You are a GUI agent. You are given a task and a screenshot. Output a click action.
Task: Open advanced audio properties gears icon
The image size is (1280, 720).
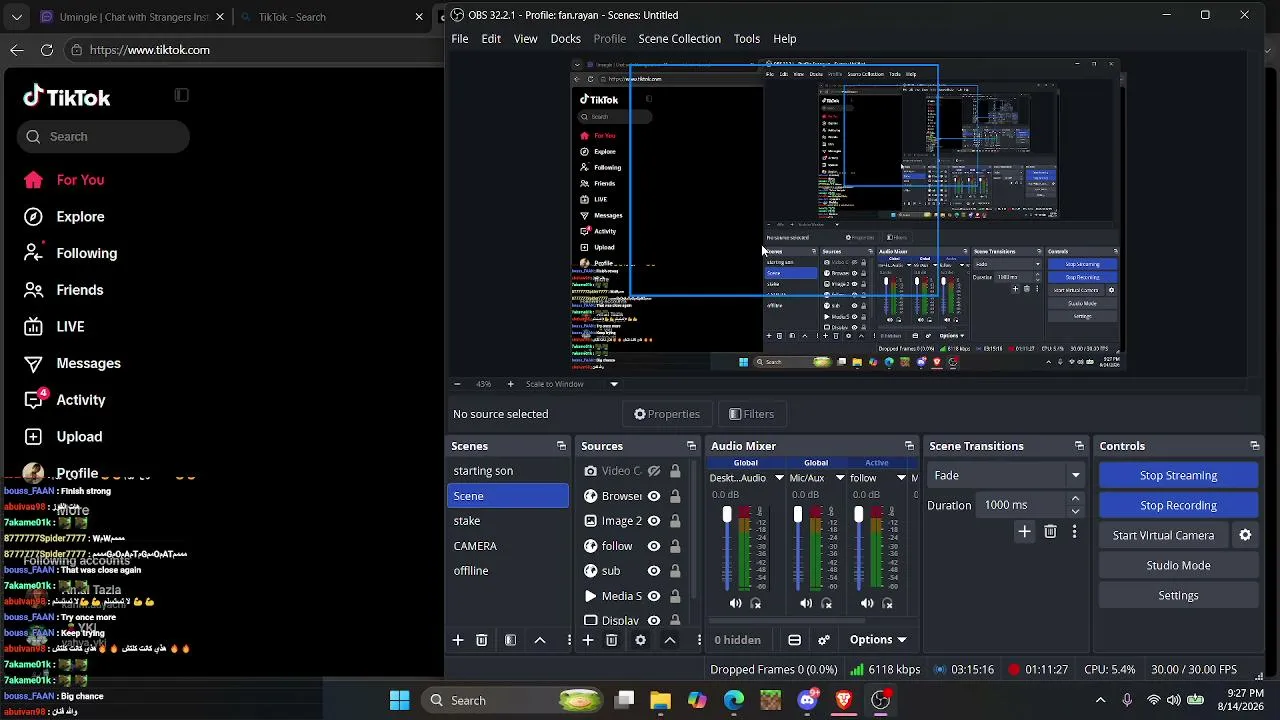[824, 640]
